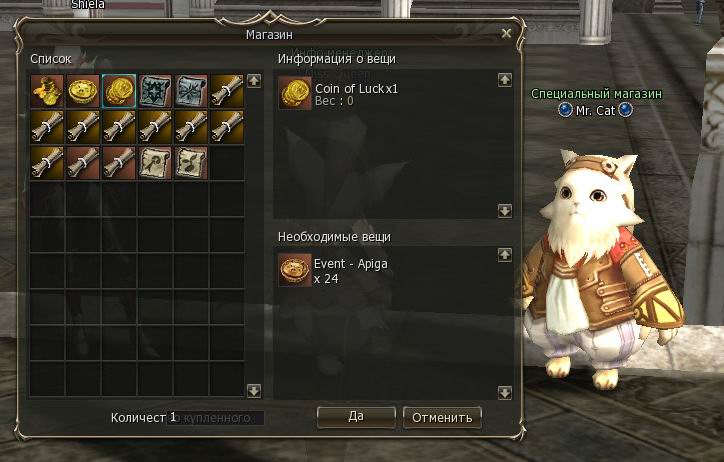Click the Event - Apiga required item icon
The height and width of the screenshot is (462, 724).
295,270
